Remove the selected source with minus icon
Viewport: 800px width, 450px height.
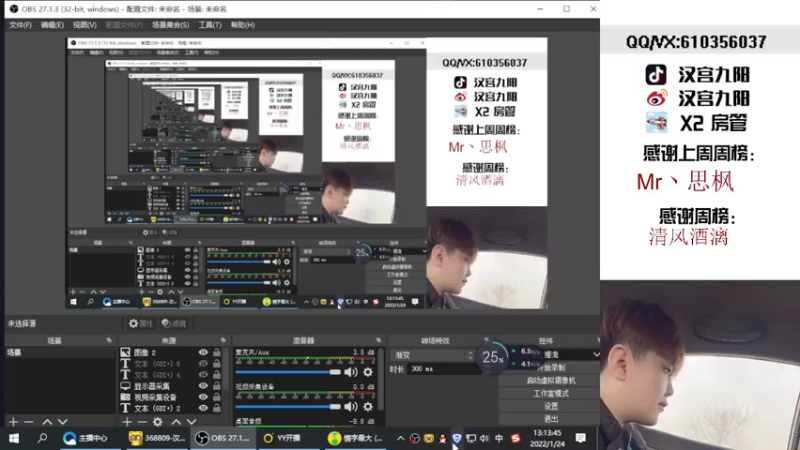(x=142, y=422)
